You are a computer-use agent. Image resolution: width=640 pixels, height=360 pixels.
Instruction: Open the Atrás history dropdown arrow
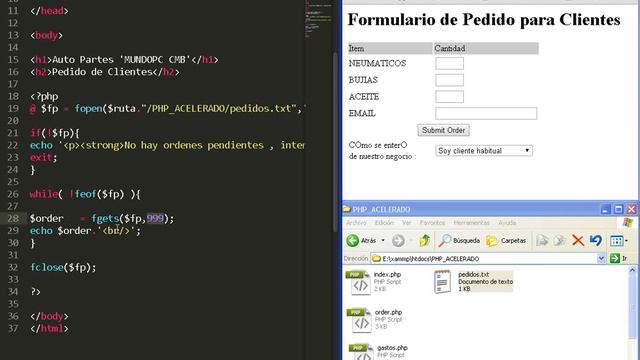(x=383, y=240)
